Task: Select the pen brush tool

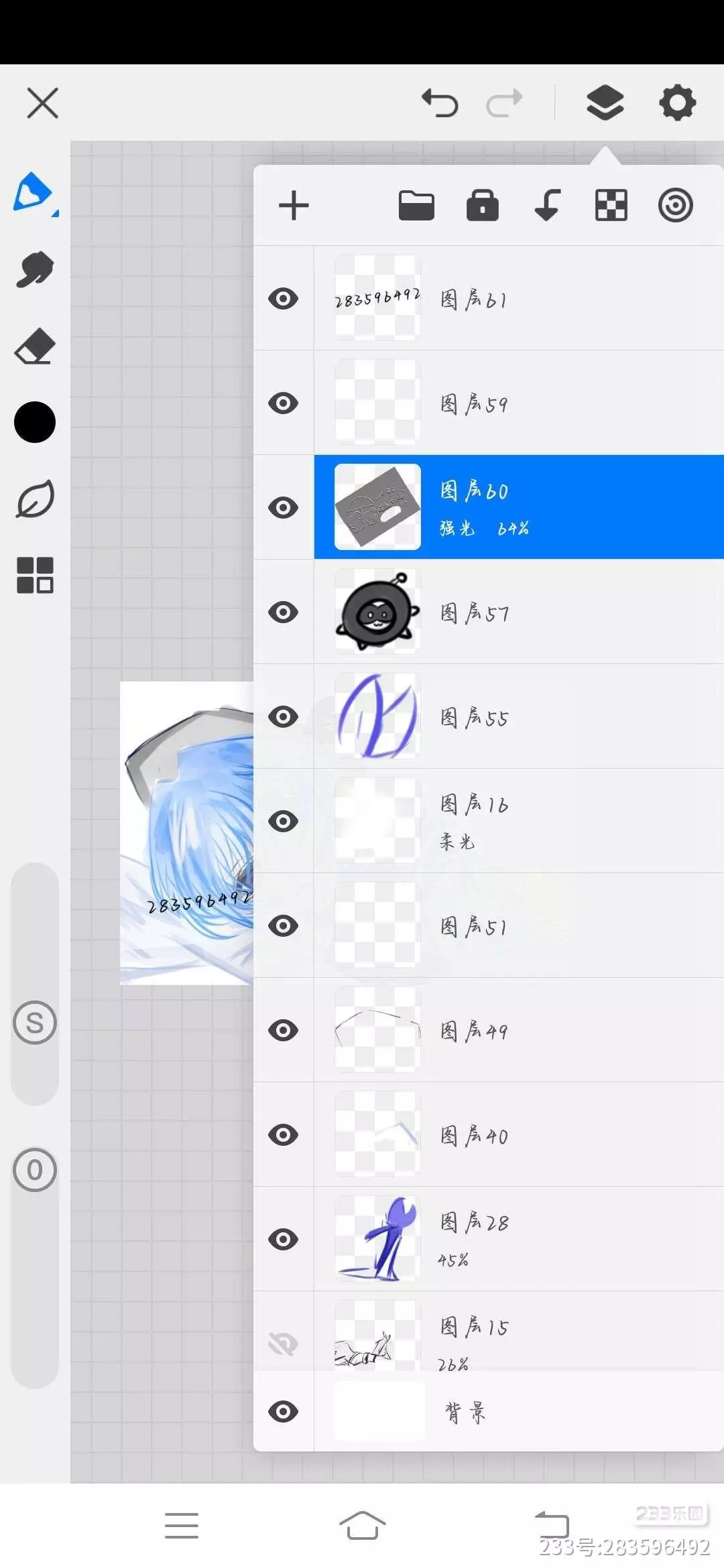Action: pos(34,193)
